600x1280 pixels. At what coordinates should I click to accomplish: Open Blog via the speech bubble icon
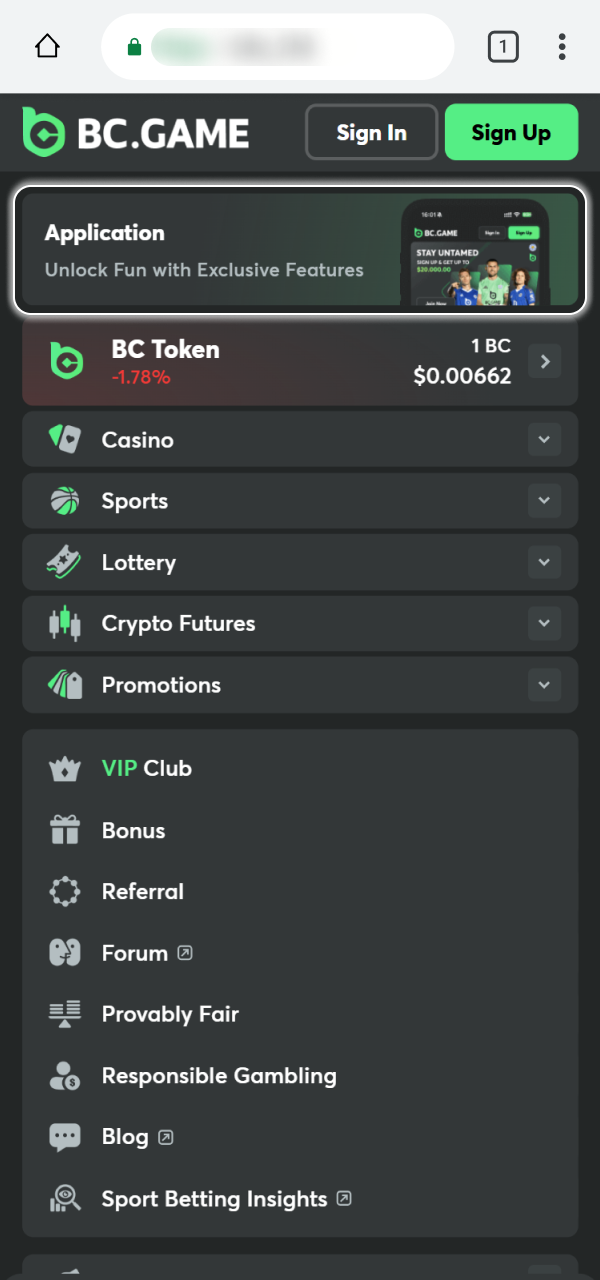click(x=64, y=1137)
